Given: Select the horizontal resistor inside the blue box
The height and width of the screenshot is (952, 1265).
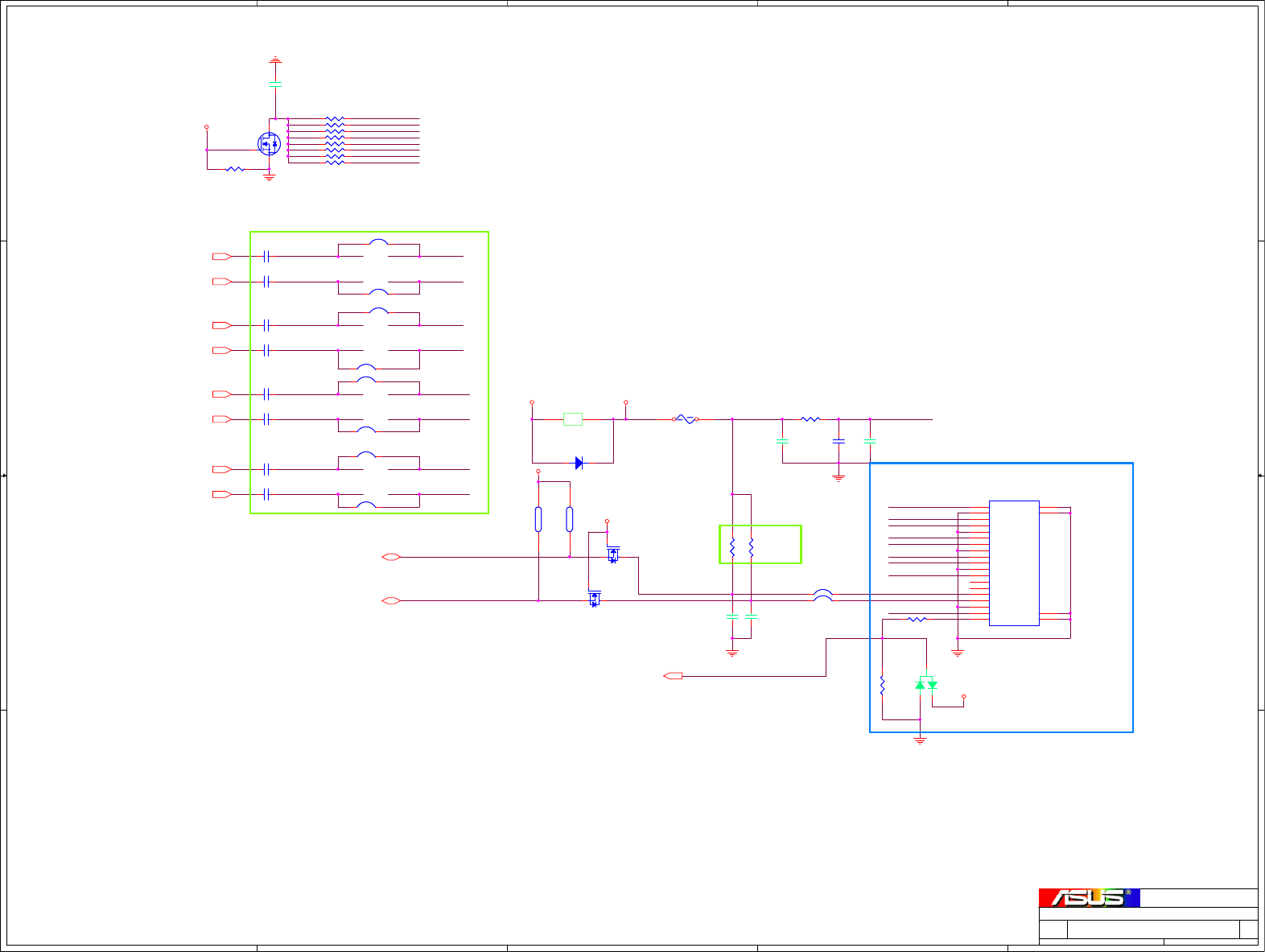Looking at the screenshot, I should pos(917,620).
